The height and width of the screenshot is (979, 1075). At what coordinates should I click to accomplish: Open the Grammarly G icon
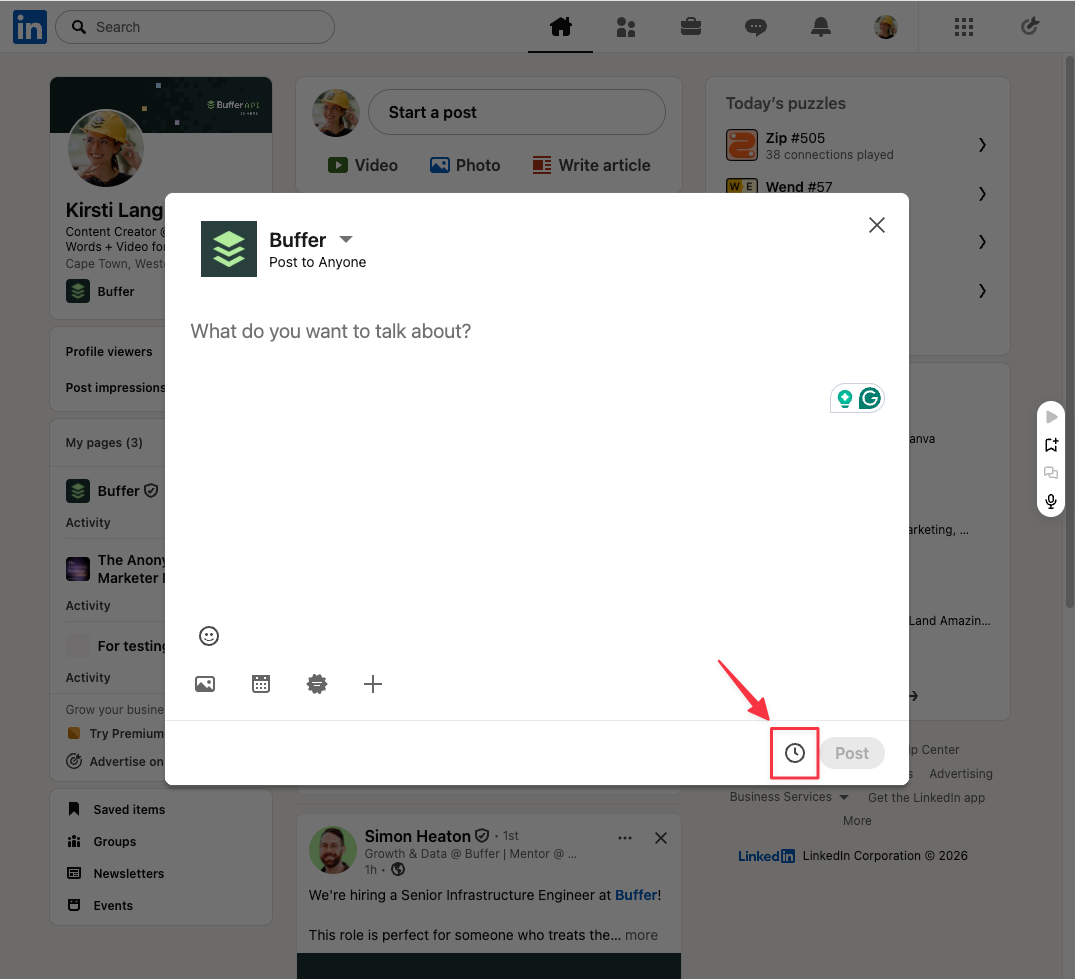tap(870, 398)
